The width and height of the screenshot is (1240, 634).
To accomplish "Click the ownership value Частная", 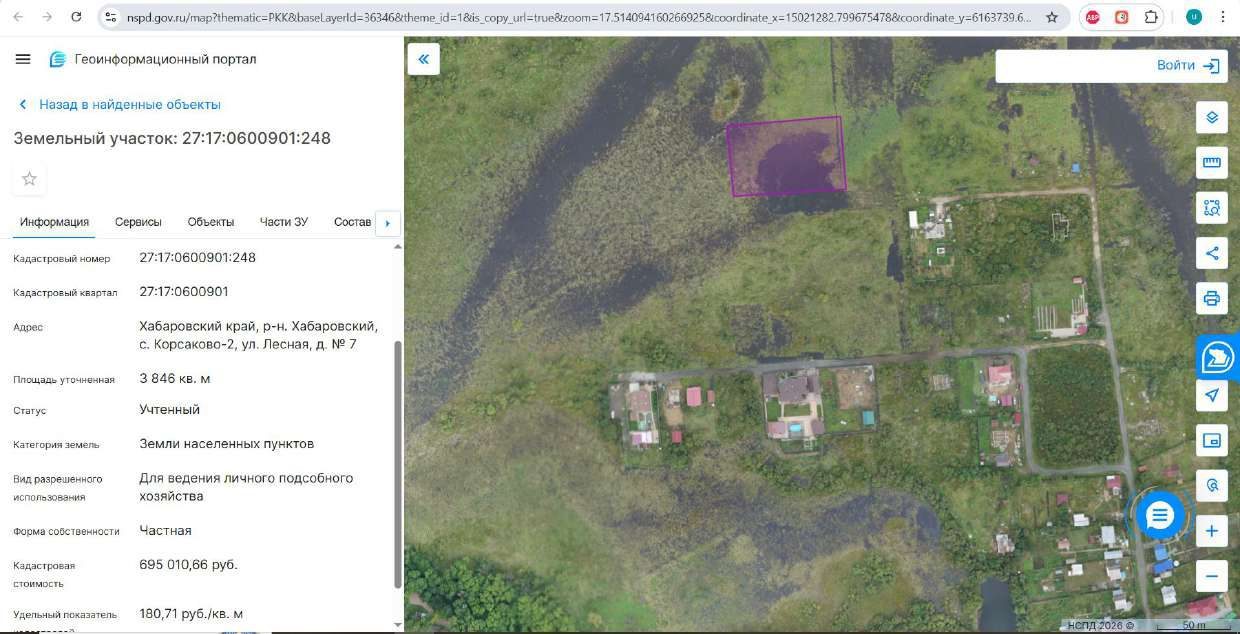I will point(165,531).
